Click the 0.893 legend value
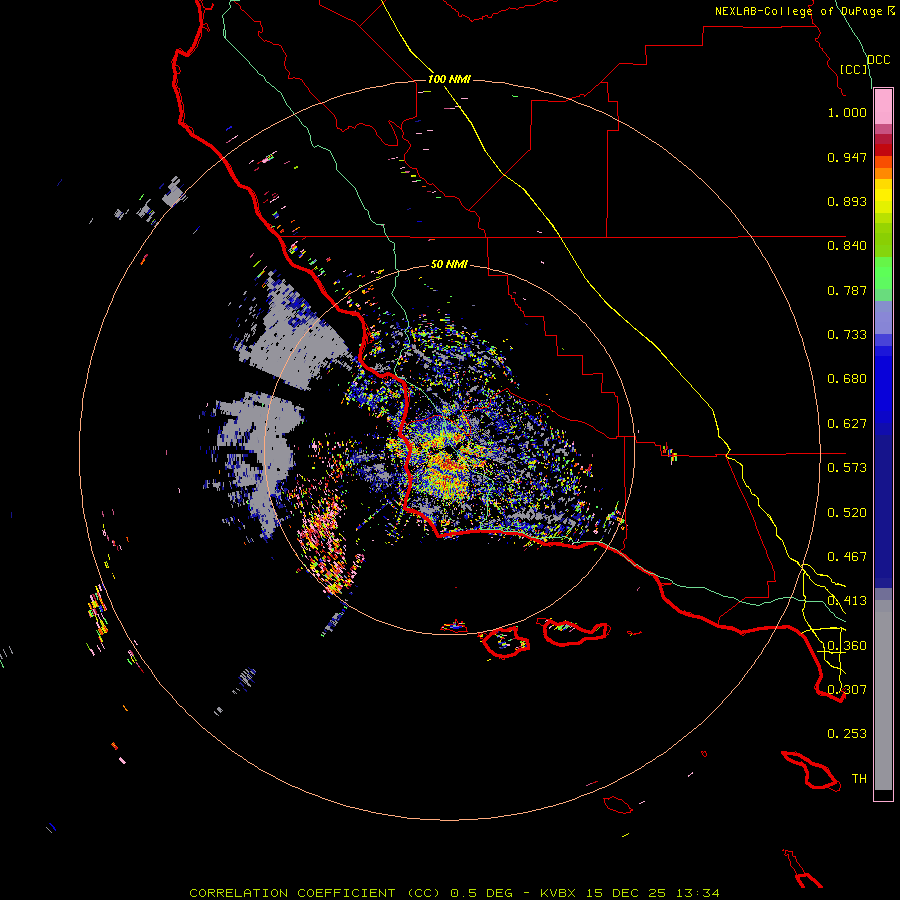 click(x=847, y=201)
